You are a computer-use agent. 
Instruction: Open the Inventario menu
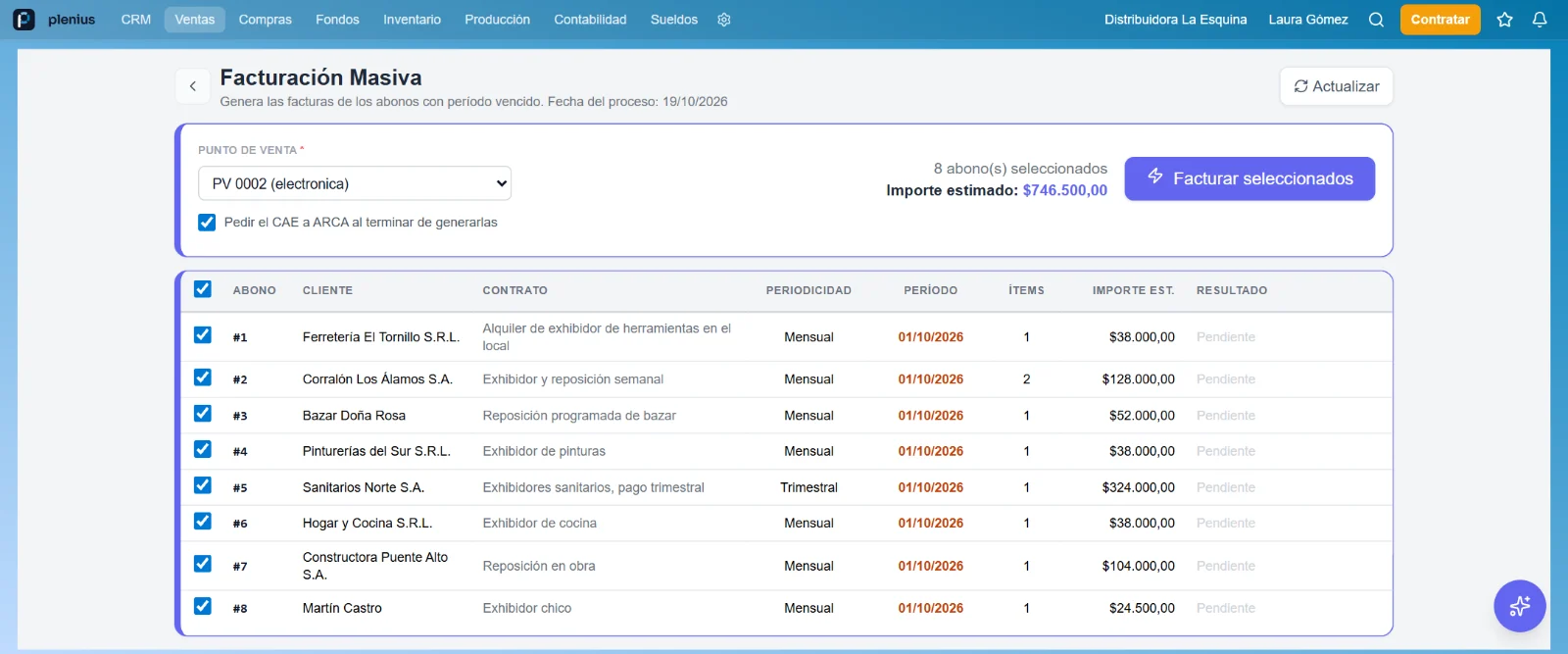point(412,20)
